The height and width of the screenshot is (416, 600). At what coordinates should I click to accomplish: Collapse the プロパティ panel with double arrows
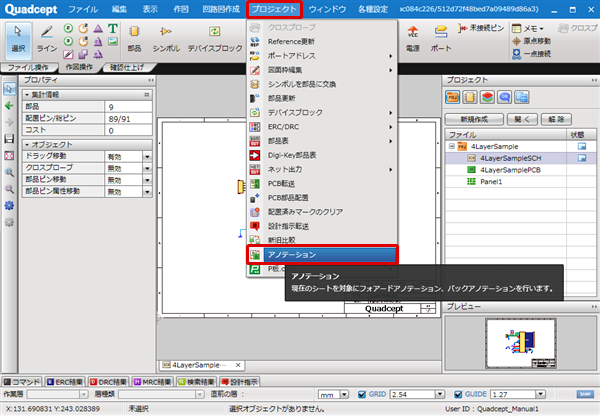click(151, 80)
